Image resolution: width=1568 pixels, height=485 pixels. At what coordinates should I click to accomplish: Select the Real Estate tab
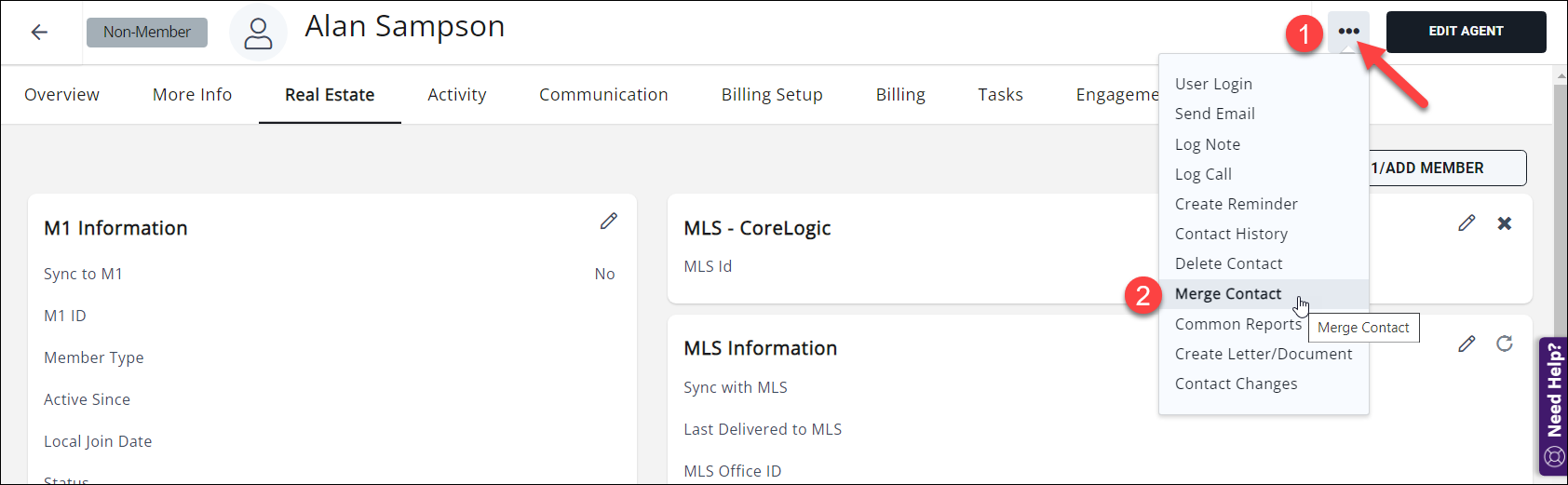click(330, 95)
